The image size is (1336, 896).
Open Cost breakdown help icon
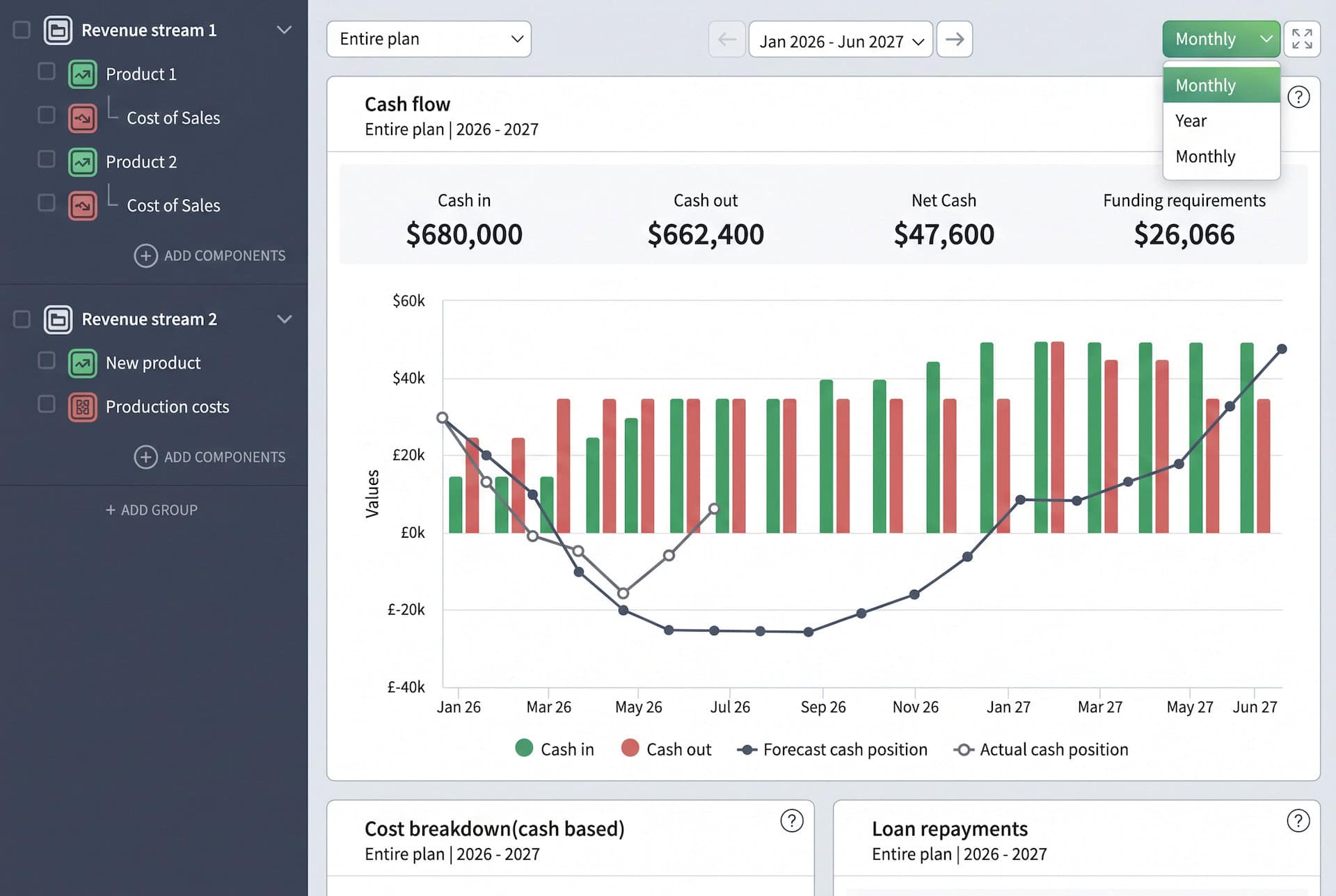[792, 821]
